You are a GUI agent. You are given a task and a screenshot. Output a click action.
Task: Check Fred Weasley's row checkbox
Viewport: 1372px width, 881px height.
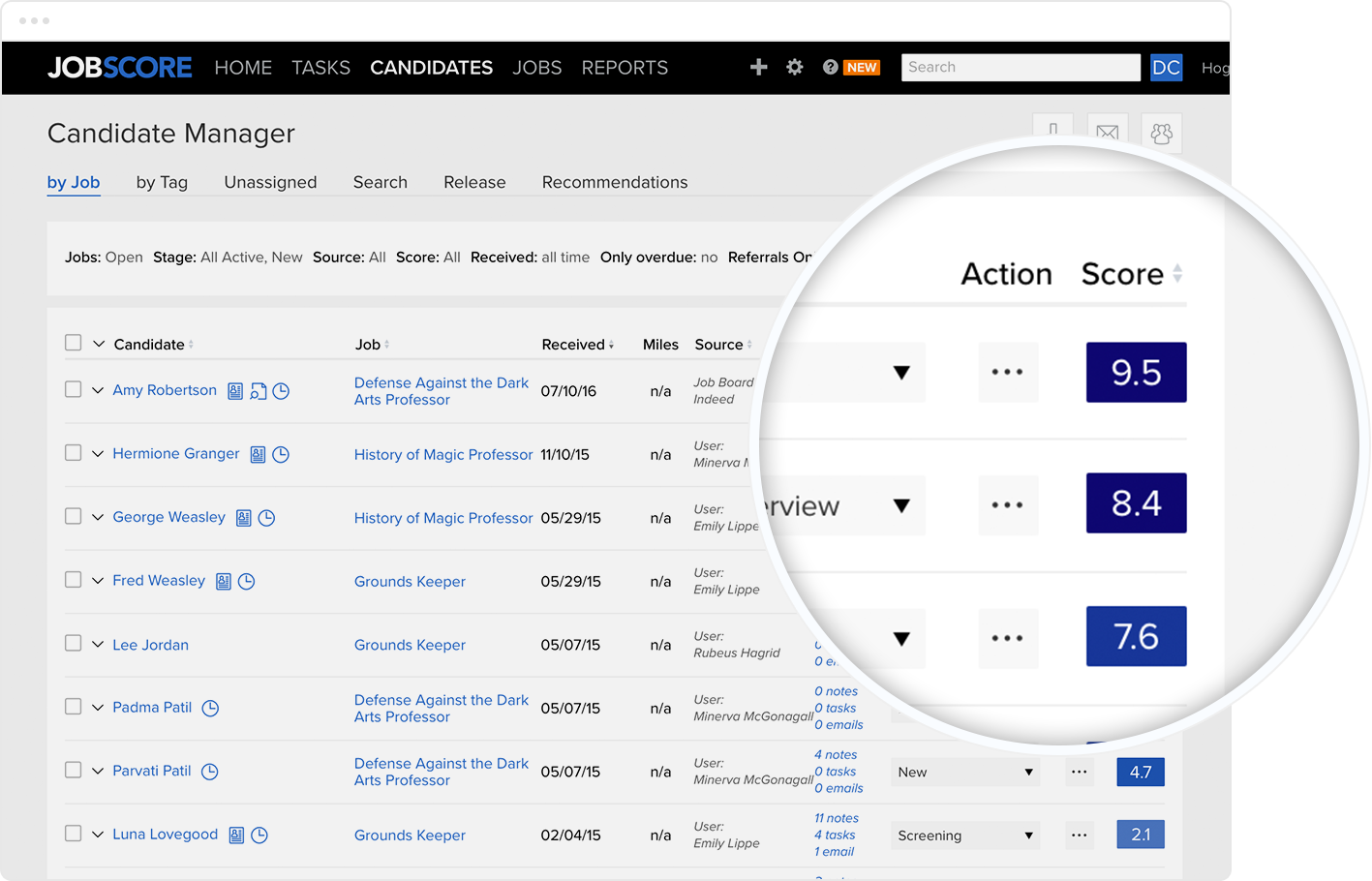73,579
